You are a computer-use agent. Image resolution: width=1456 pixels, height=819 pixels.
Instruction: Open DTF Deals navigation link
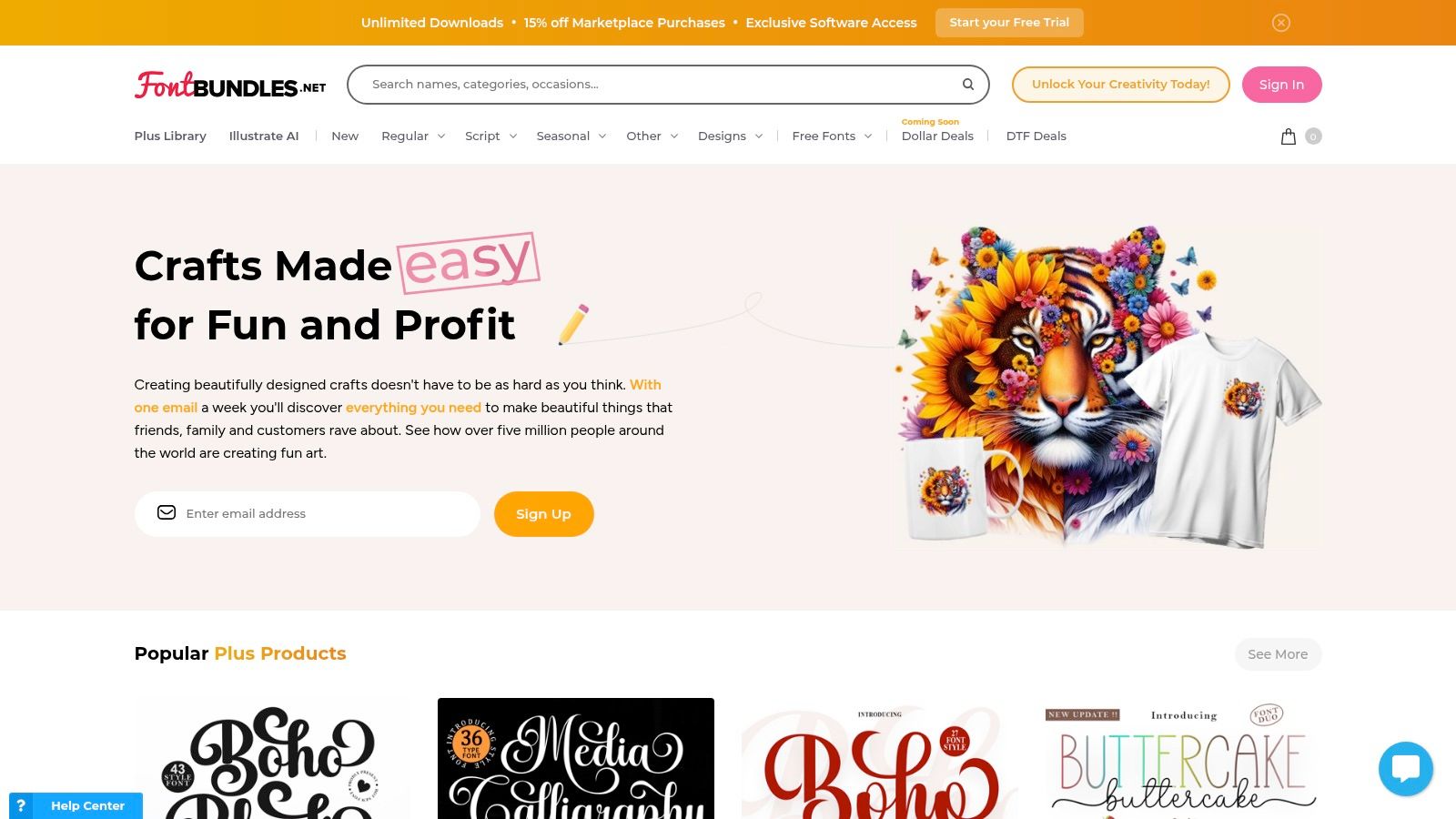point(1036,136)
